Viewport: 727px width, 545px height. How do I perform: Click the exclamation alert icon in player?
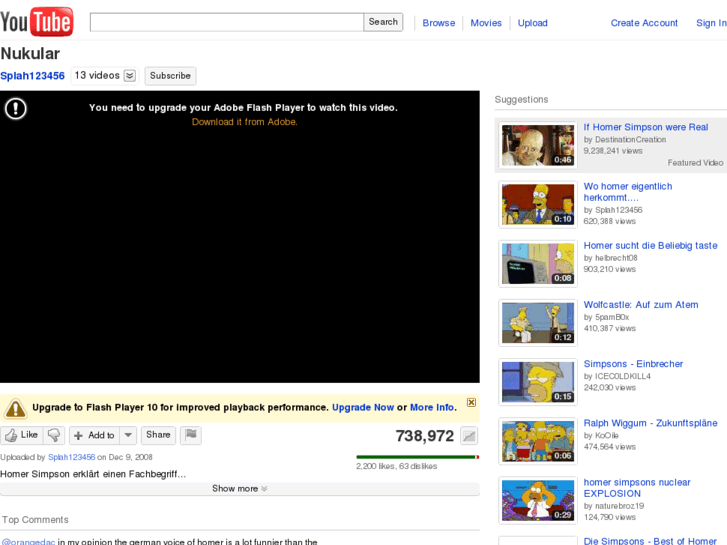click(x=16, y=108)
